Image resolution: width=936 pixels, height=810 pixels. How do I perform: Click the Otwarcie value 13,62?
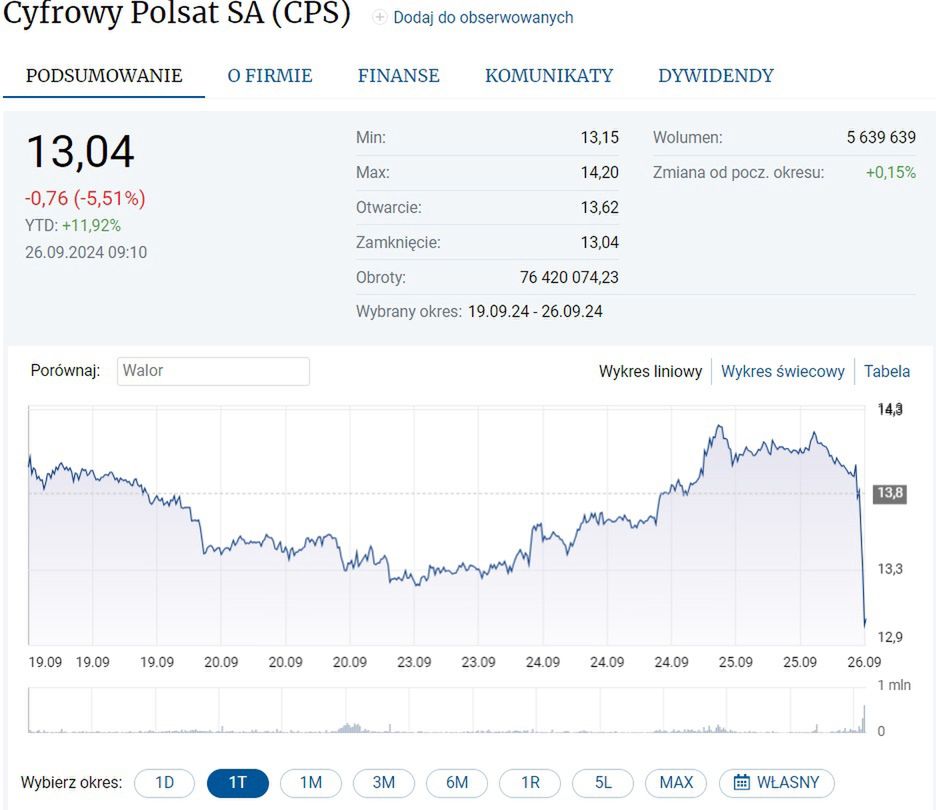click(x=600, y=208)
